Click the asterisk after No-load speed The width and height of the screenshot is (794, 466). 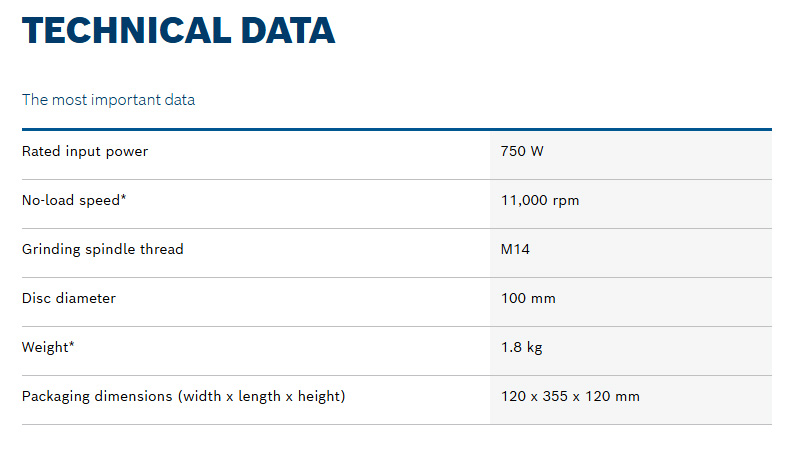[x=123, y=199]
